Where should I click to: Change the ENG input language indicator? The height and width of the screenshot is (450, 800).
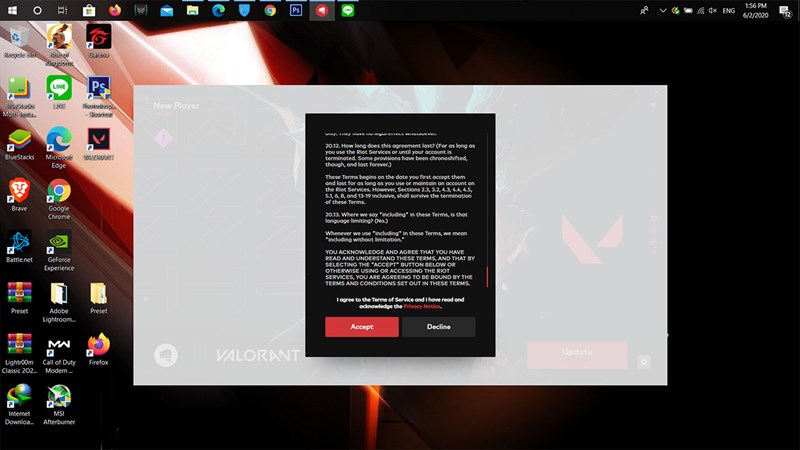click(x=729, y=10)
